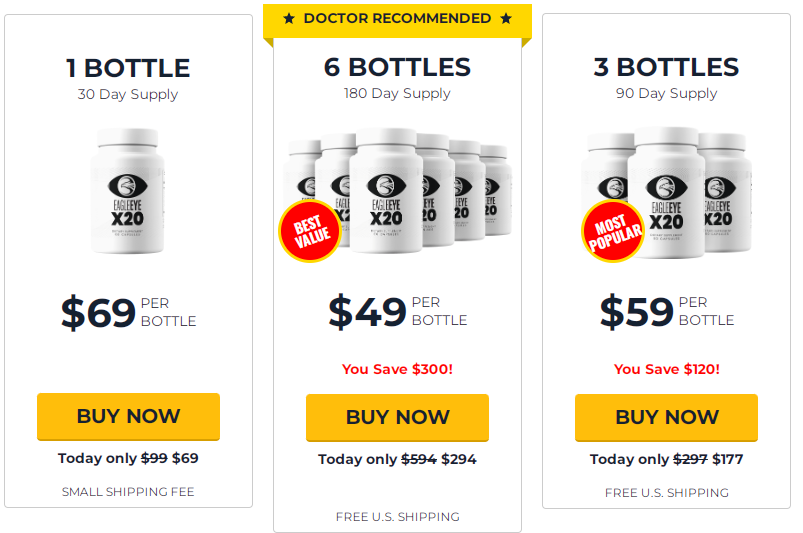Click the Doctor Recommended yellow banner

click(x=397, y=20)
